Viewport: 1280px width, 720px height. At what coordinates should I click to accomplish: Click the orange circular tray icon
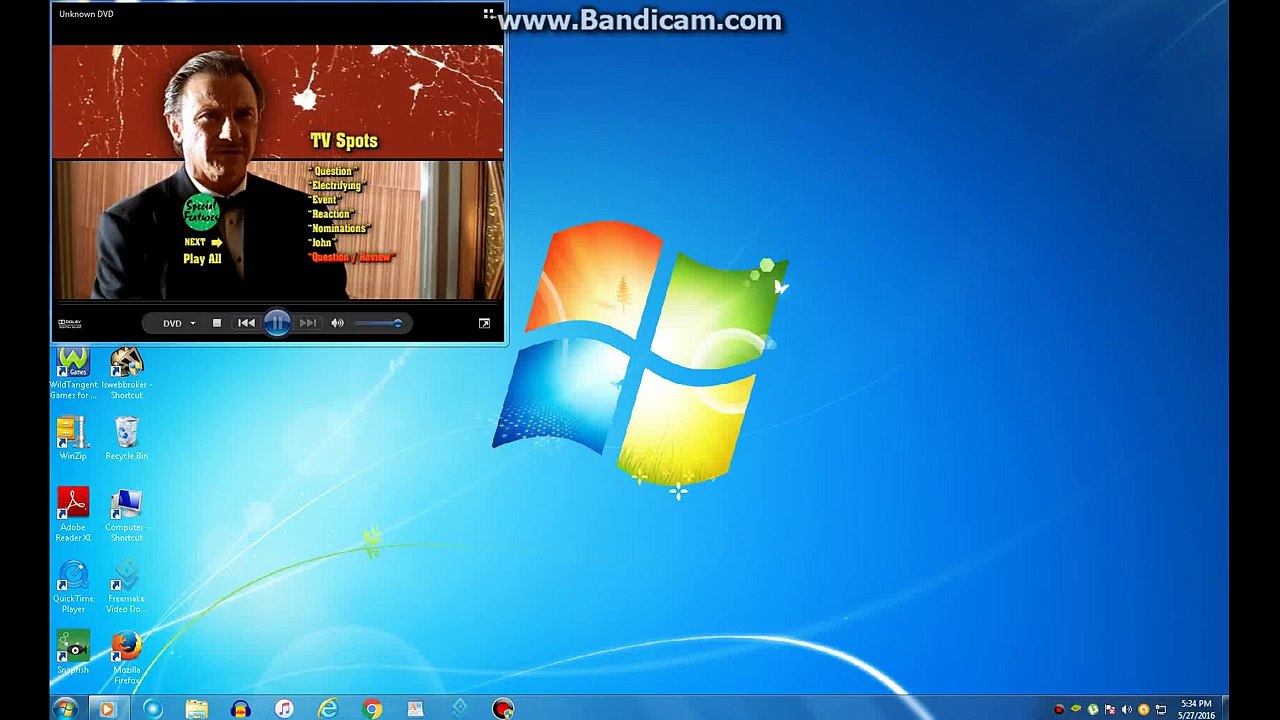pos(1144,710)
